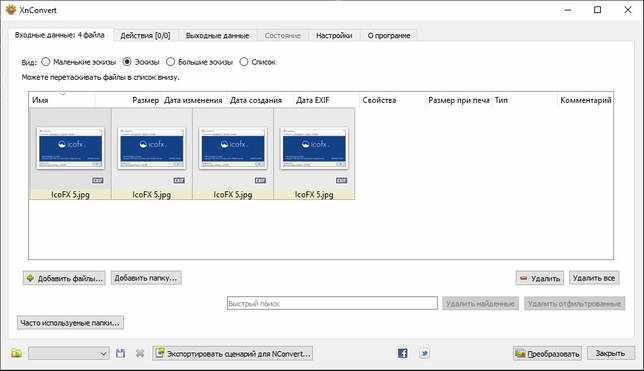Select the third IcoFX 5.jpg thumbnail
Screen dimensions: 644x371
pyautogui.click(x=233, y=154)
